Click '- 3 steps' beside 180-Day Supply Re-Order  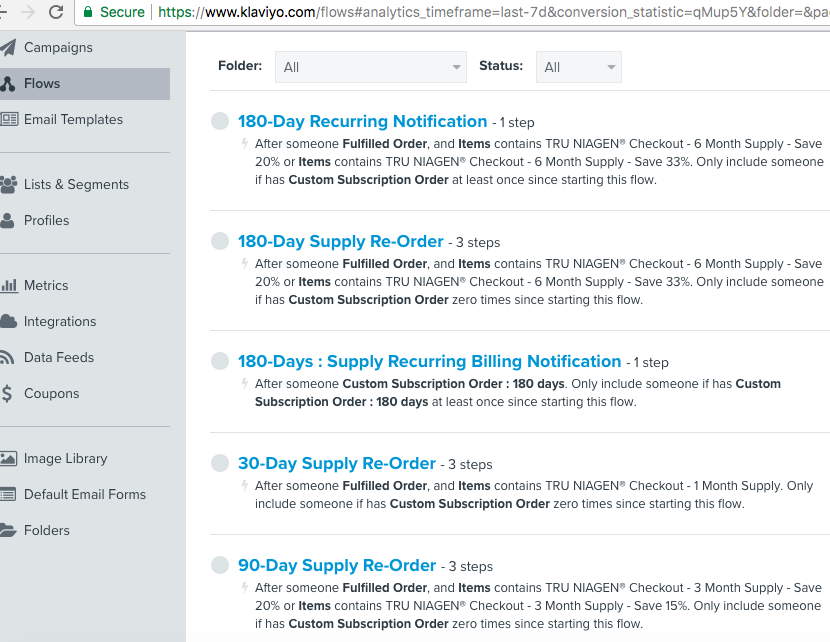point(474,243)
